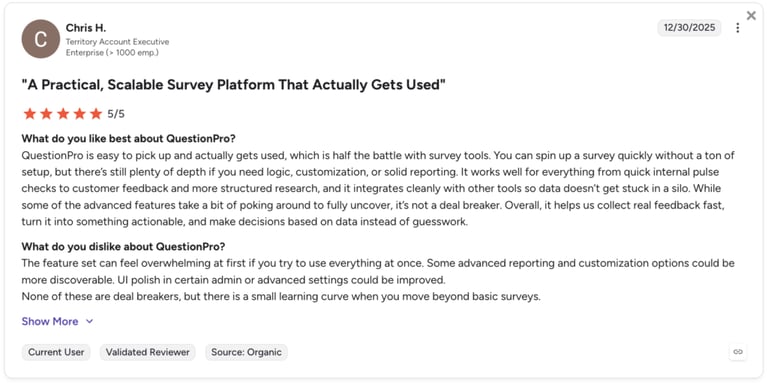Select the fourth orange rating star

(x=79, y=114)
